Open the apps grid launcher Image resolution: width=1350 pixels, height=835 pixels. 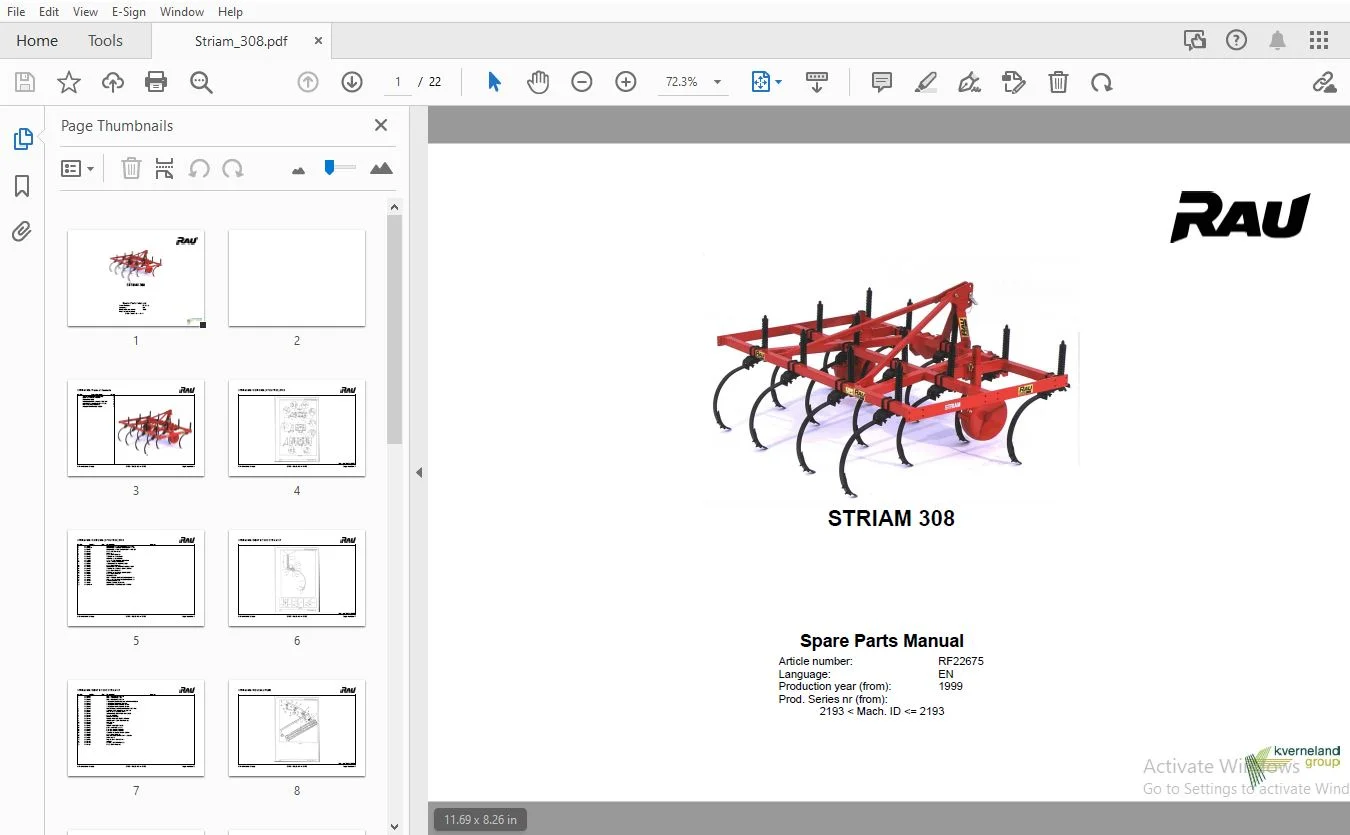coord(1319,40)
